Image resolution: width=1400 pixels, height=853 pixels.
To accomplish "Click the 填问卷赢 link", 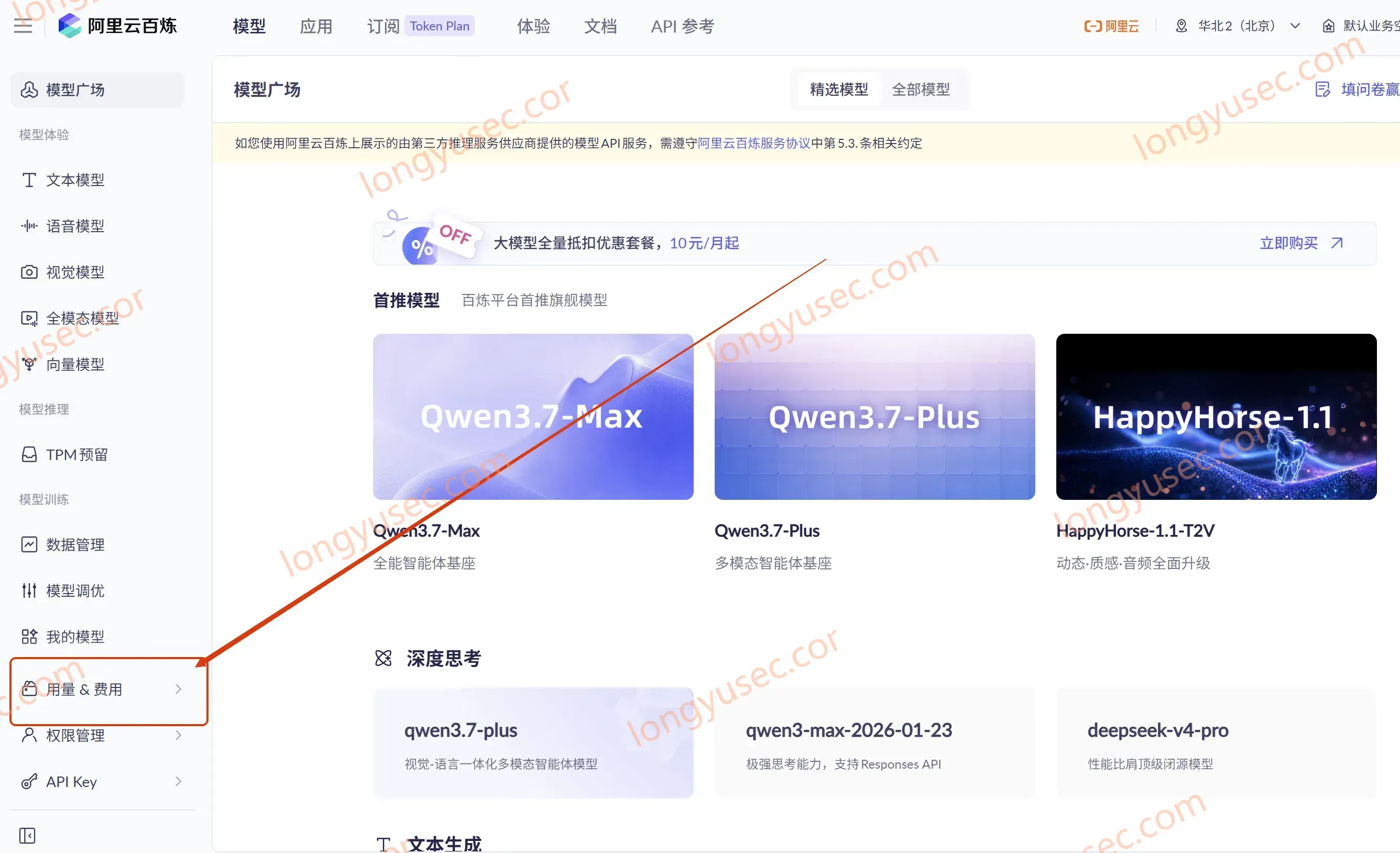I will [x=1370, y=89].
